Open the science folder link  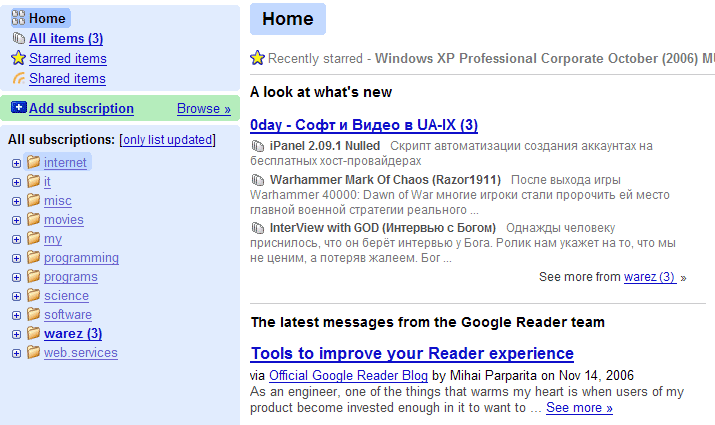[67, 295]
